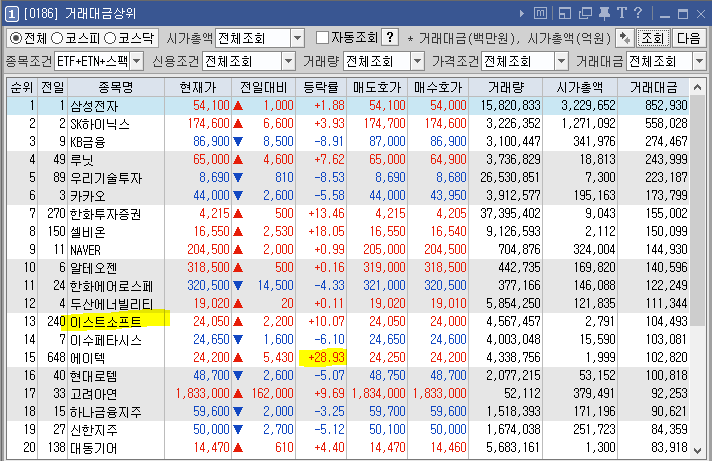Select the 전체 market radio button
Viewport: 712px width, 461px height.
(16, 38)
